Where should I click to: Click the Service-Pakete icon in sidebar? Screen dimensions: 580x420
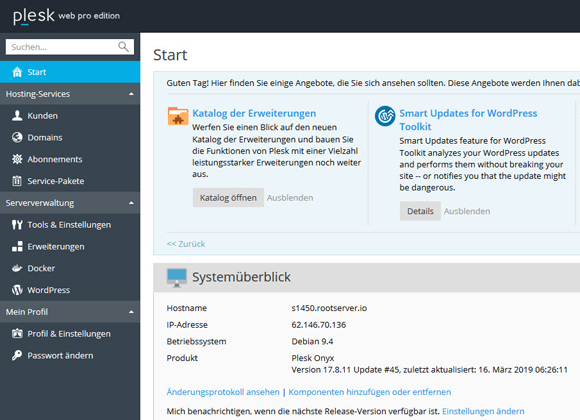click(17, 181)
